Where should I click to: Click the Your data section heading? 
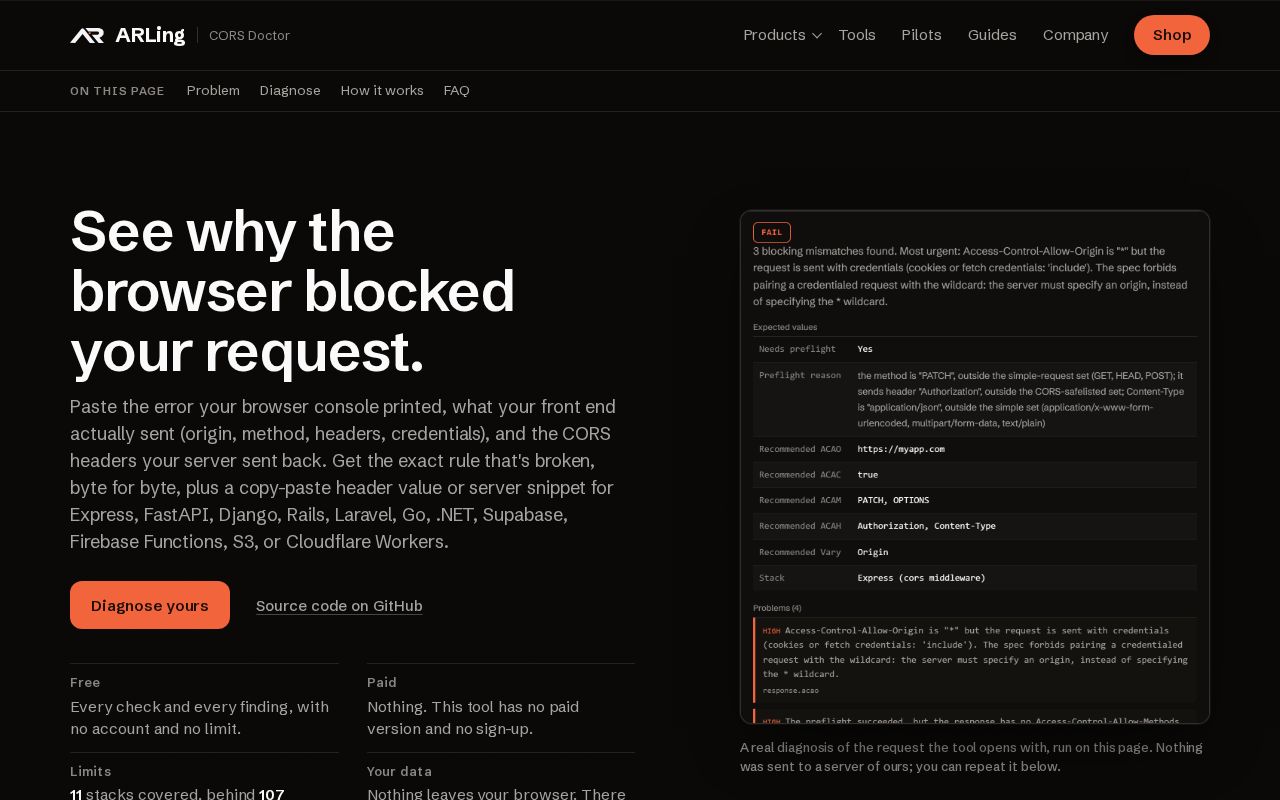401,771
